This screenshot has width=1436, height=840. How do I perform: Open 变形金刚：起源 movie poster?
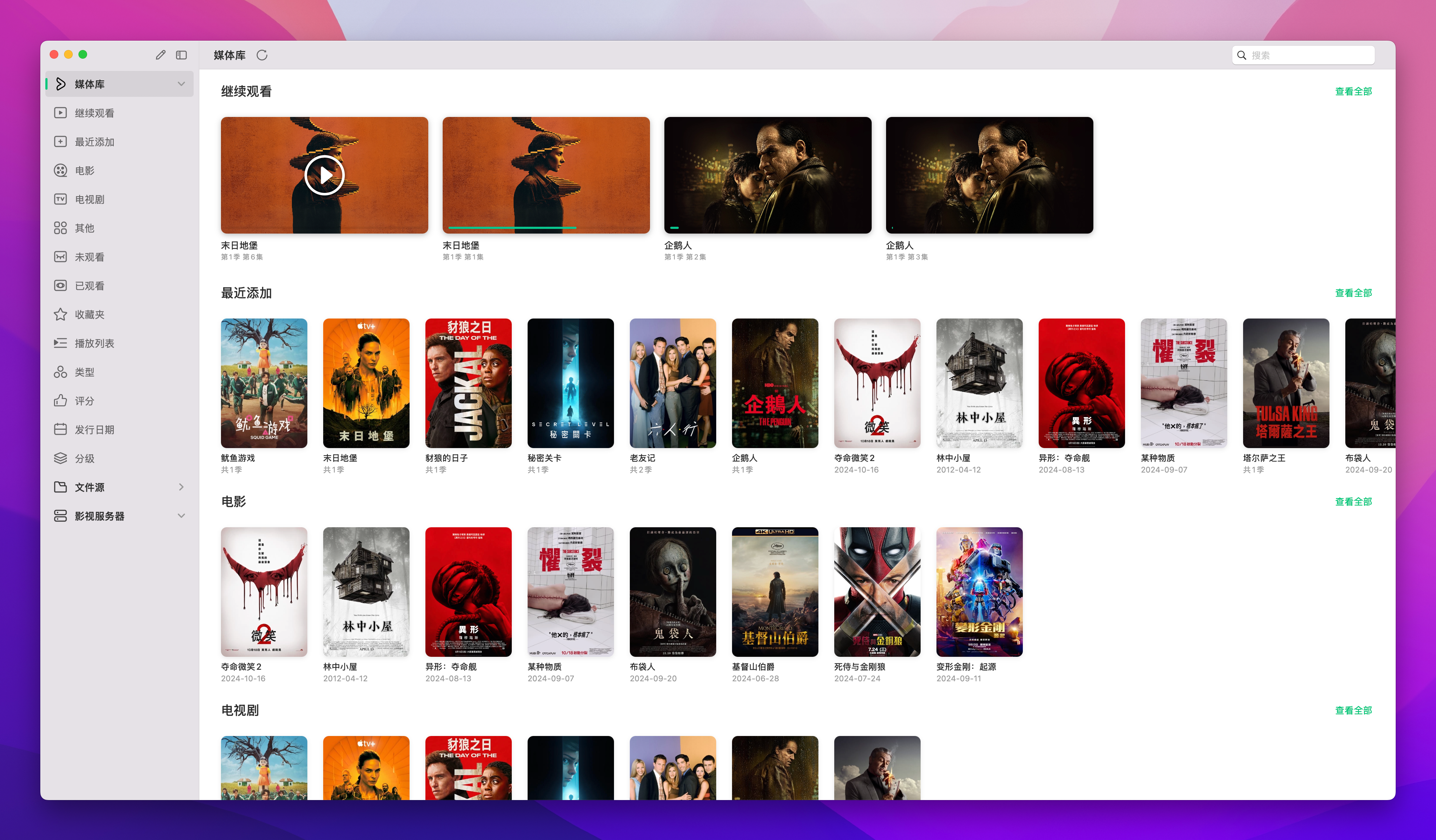[x=979, y=592]
